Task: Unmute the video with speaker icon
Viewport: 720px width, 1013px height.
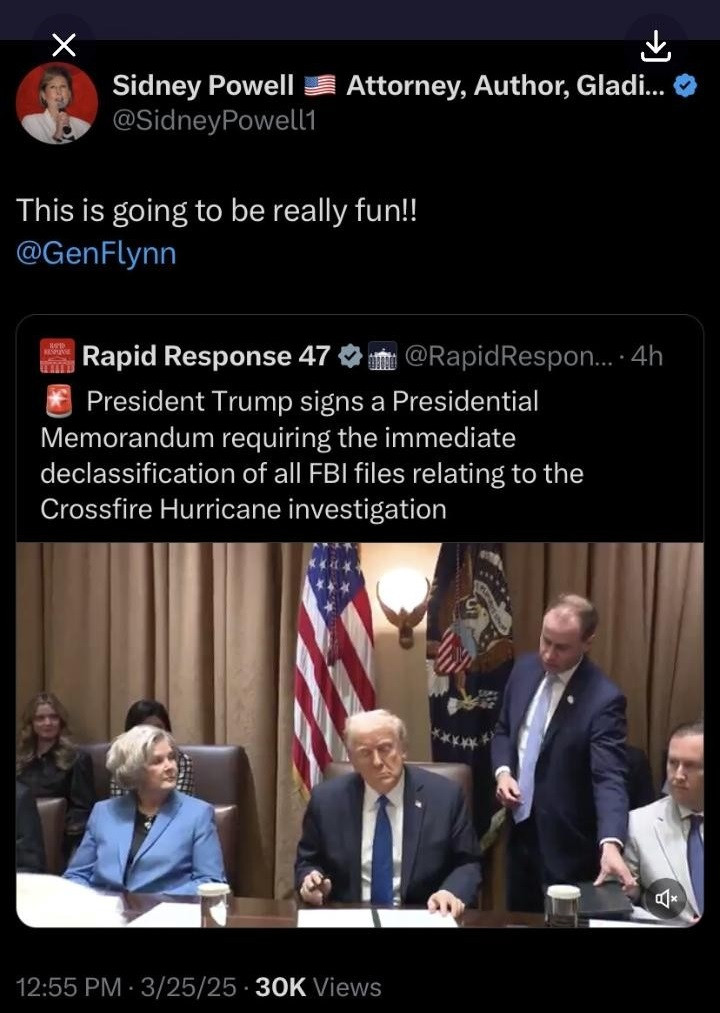Action: [666, 898]
